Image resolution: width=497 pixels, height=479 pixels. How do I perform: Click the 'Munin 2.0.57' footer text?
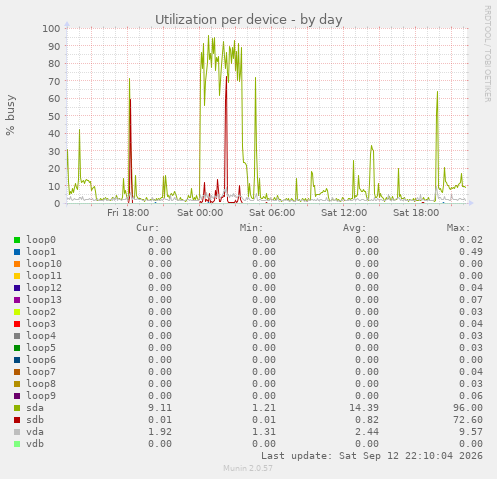coord(248,468)
